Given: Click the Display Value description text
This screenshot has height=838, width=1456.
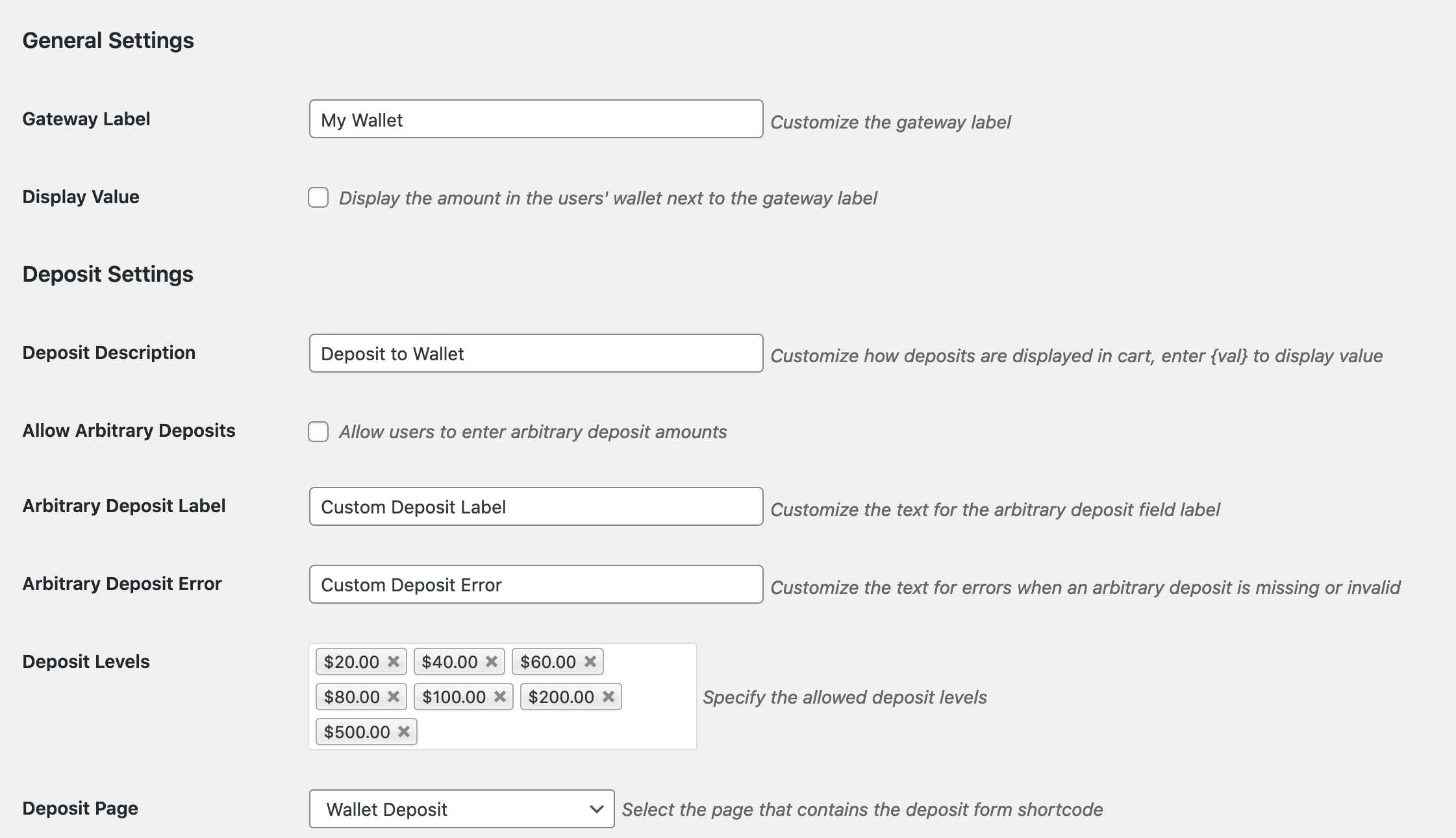Looking at the screenshot, I should click(x=608, y=198).
